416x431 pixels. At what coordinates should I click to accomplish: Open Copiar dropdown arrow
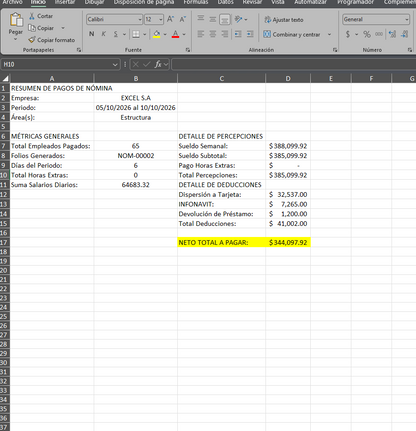(63, 28)
